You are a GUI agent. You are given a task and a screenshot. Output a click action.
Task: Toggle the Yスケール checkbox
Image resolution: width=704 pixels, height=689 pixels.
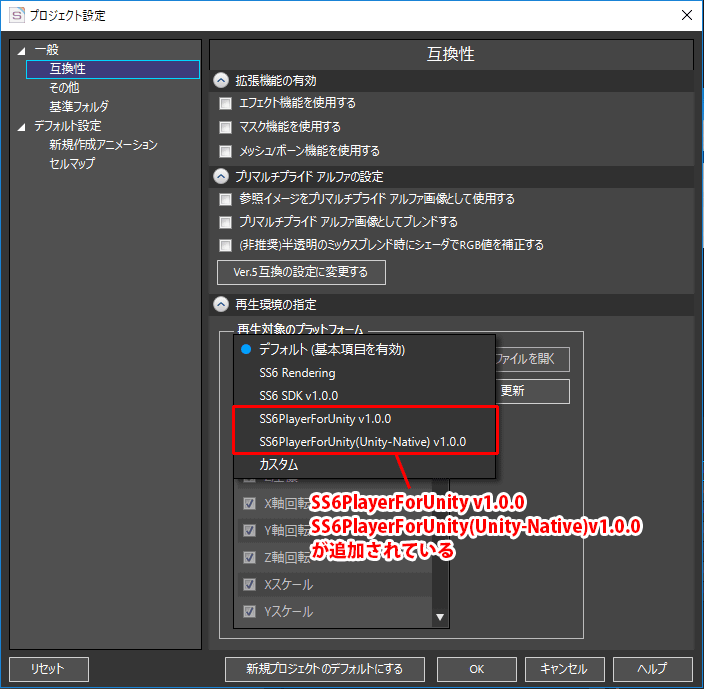coord(249,611)
